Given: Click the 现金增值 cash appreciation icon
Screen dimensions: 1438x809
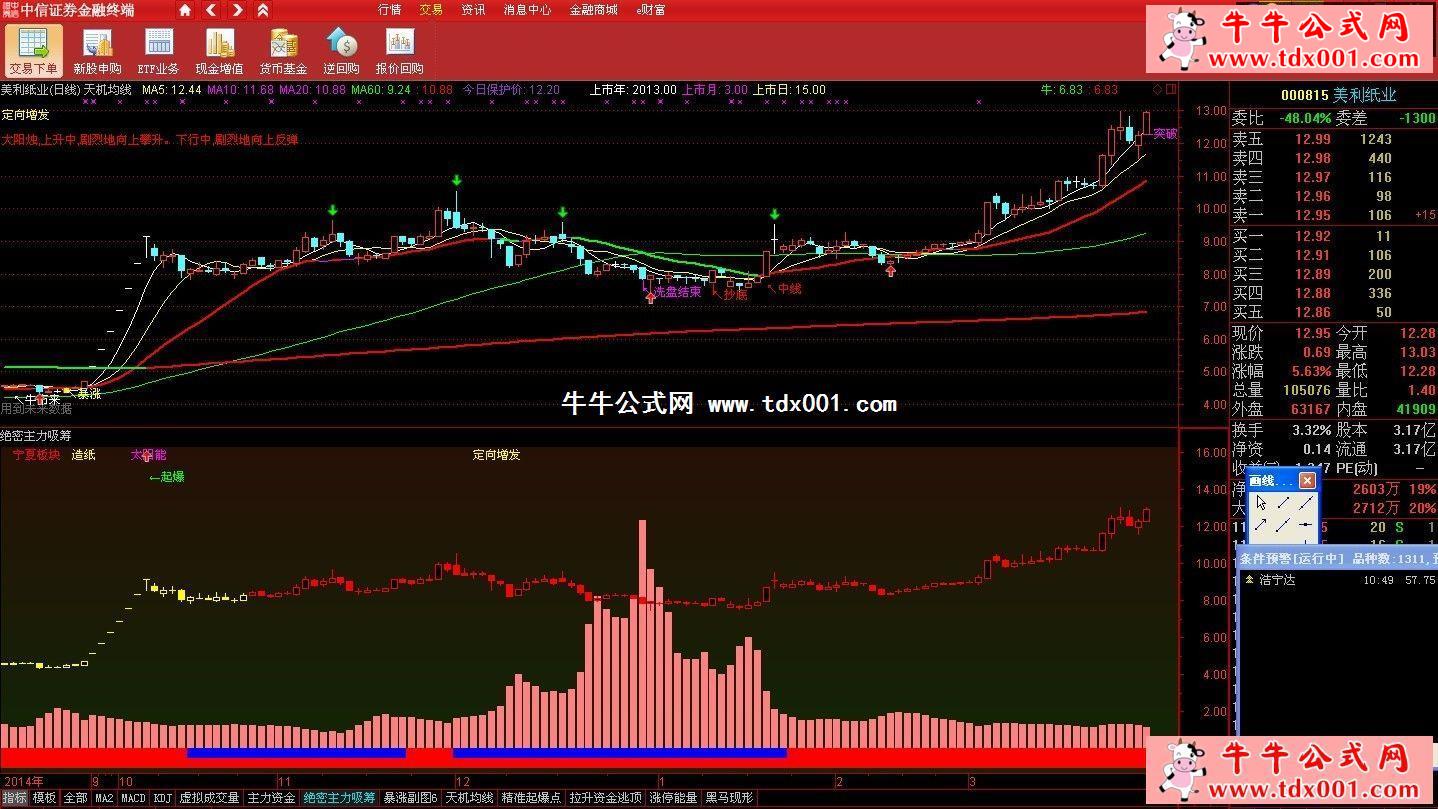Looking at the screenshot, I should (219, 51).
